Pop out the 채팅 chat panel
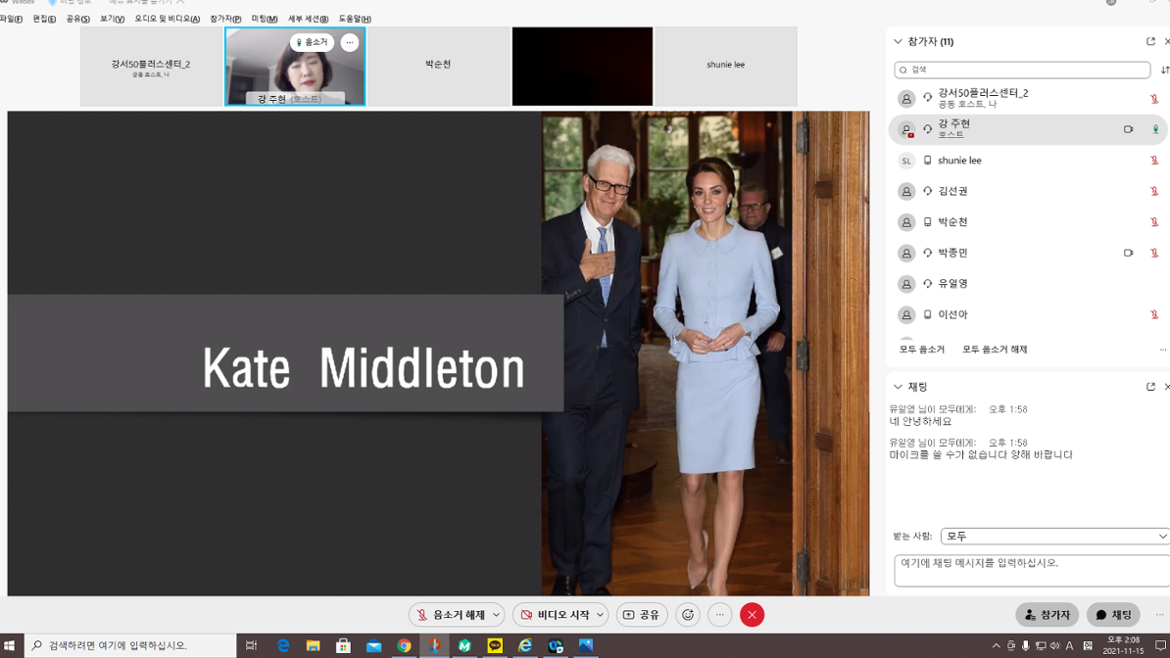Screen dimensions: 1170x658 click(1151, 386)
